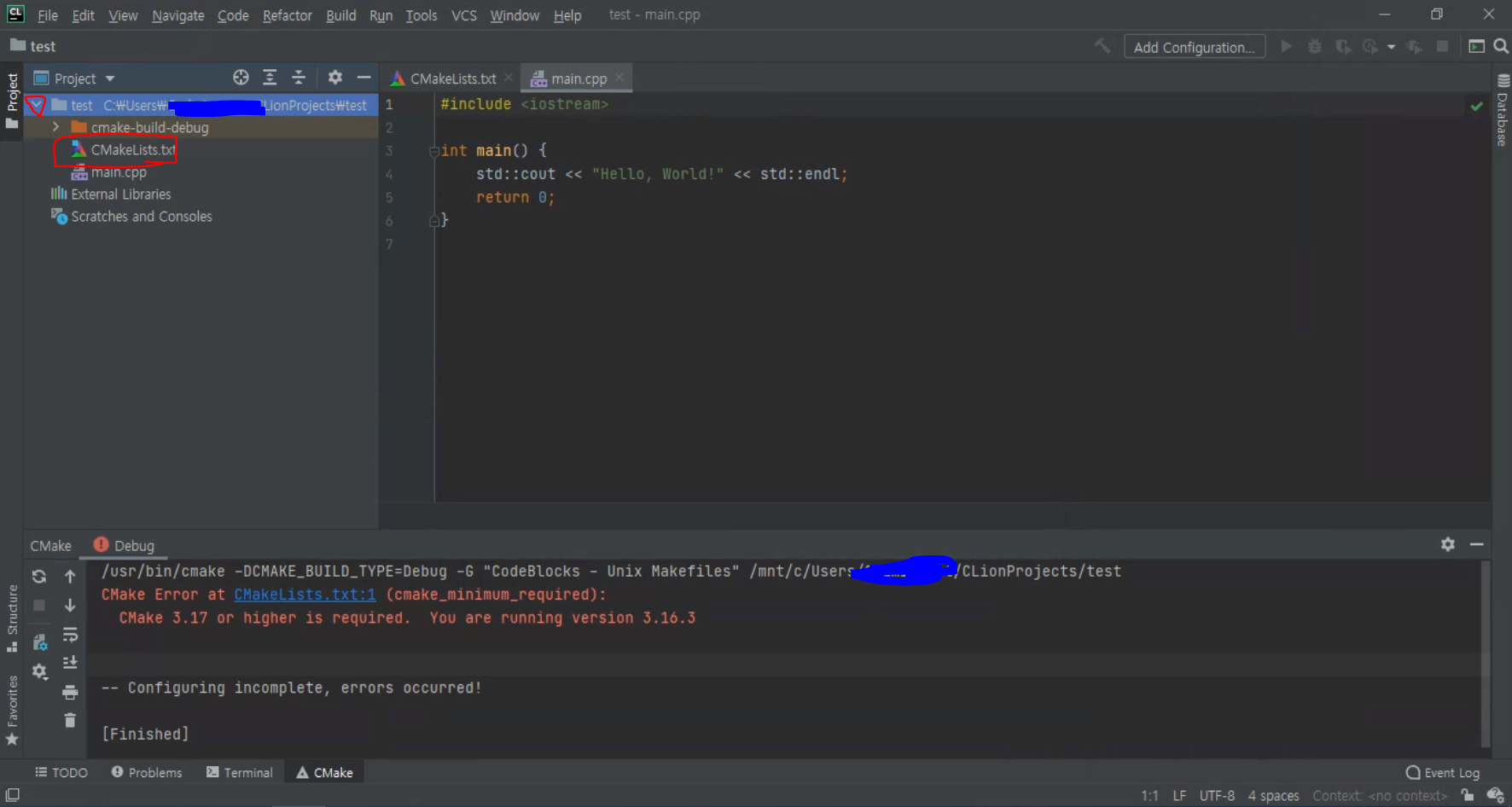Reload the CMake project

click(x=39, y=576)
